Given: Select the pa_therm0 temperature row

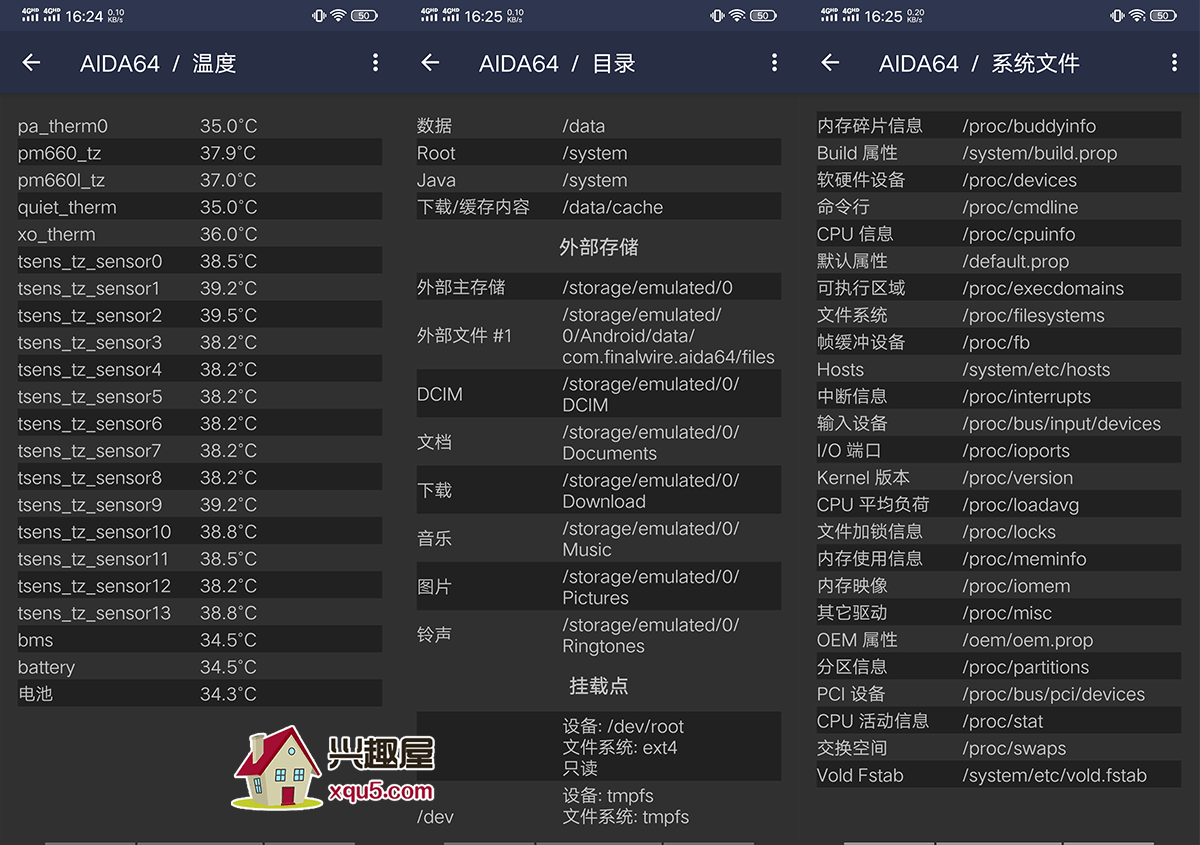Looking at the screenshot, I should 200,126.
